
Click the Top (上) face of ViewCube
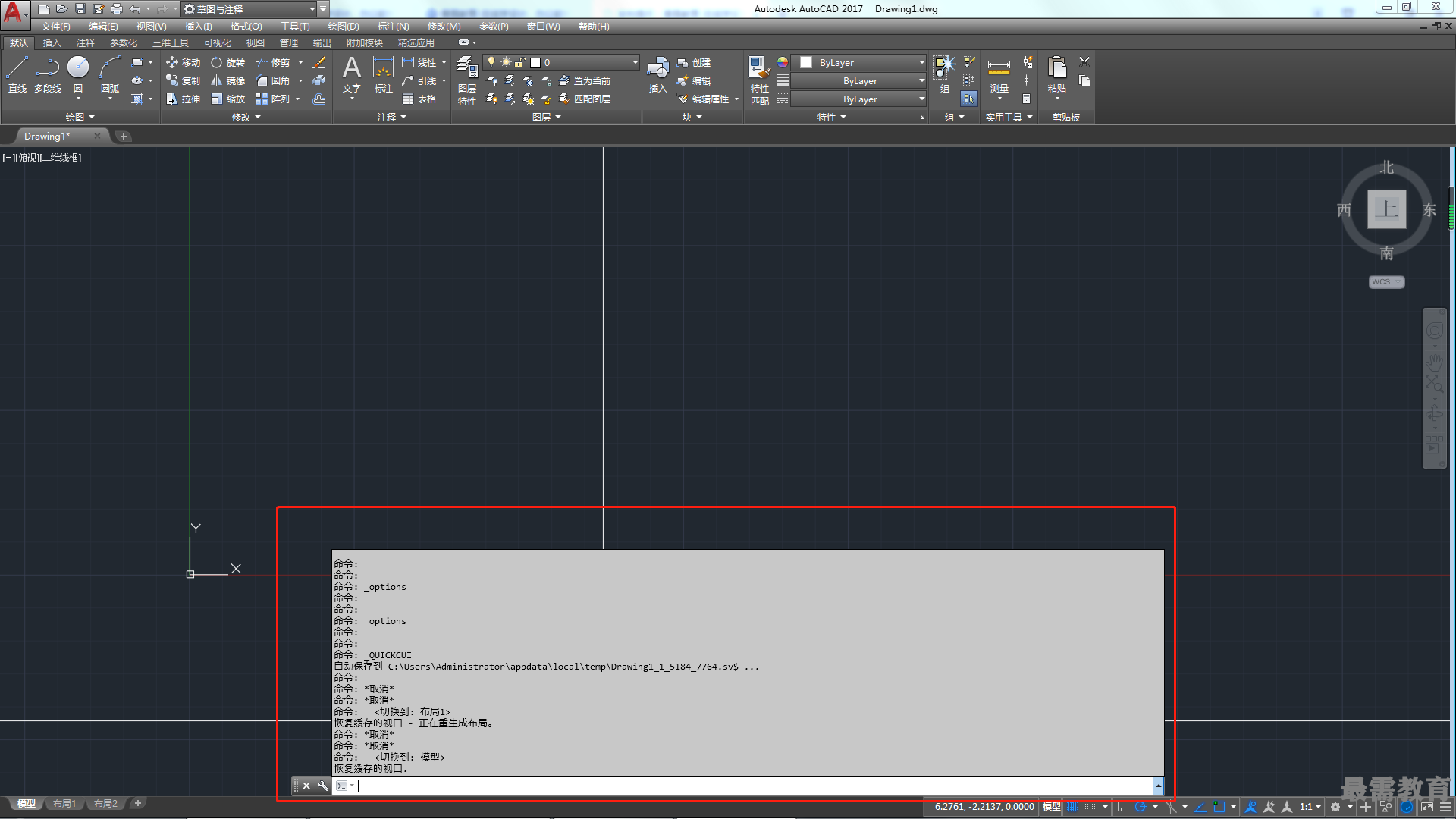tap(1386, 209)
